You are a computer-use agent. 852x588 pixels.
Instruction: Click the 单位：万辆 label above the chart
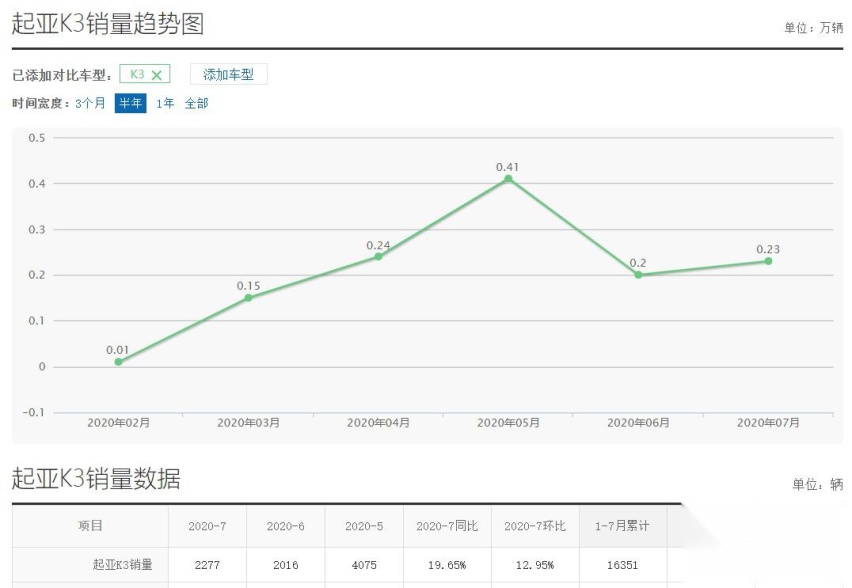click(x=813, y=28)
